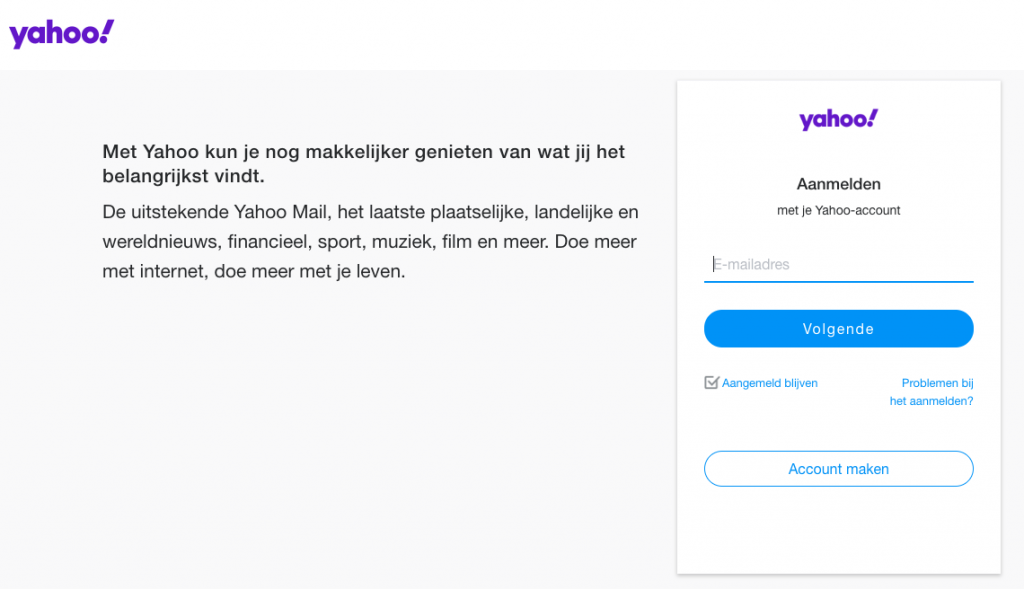Click the Account maken button

click(839, 469)
